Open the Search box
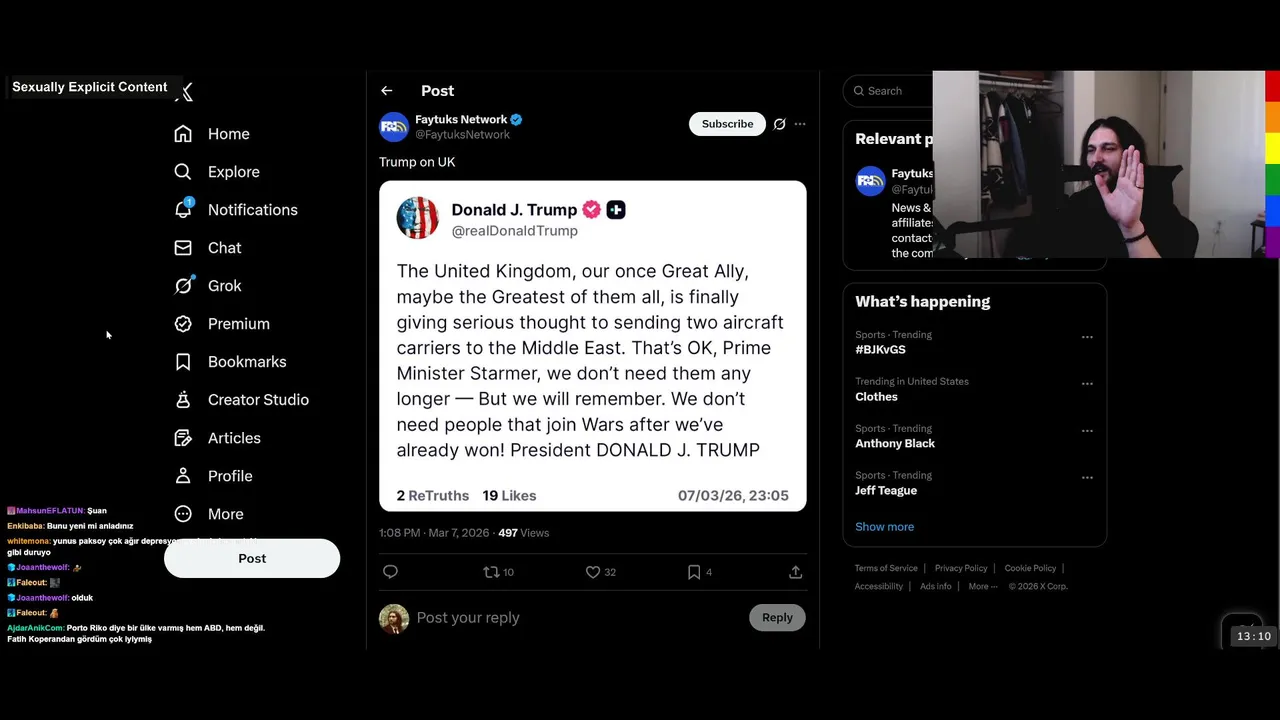Viewport: 1280px width, 720px height. tap(888, 91)
